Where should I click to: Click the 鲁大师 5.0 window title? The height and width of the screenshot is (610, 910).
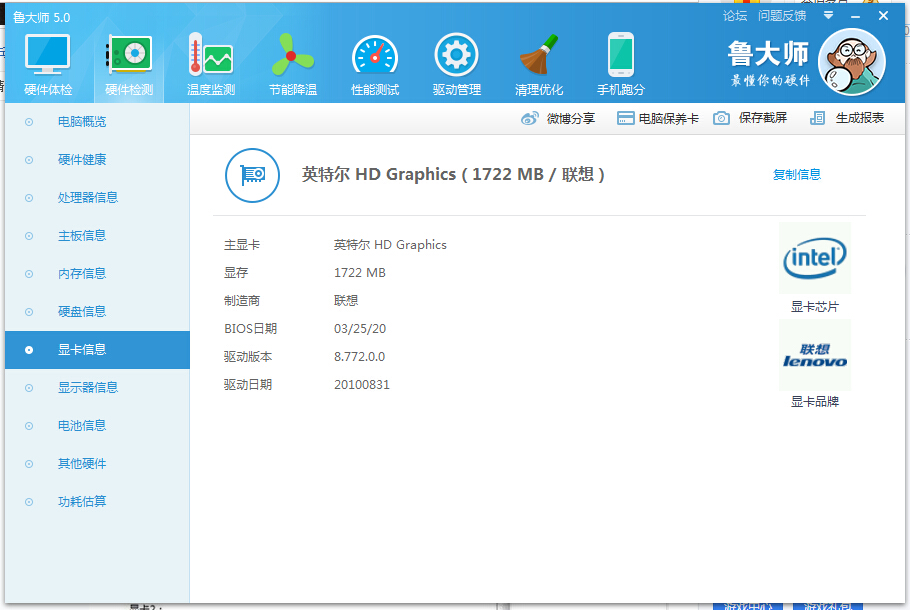41,18
